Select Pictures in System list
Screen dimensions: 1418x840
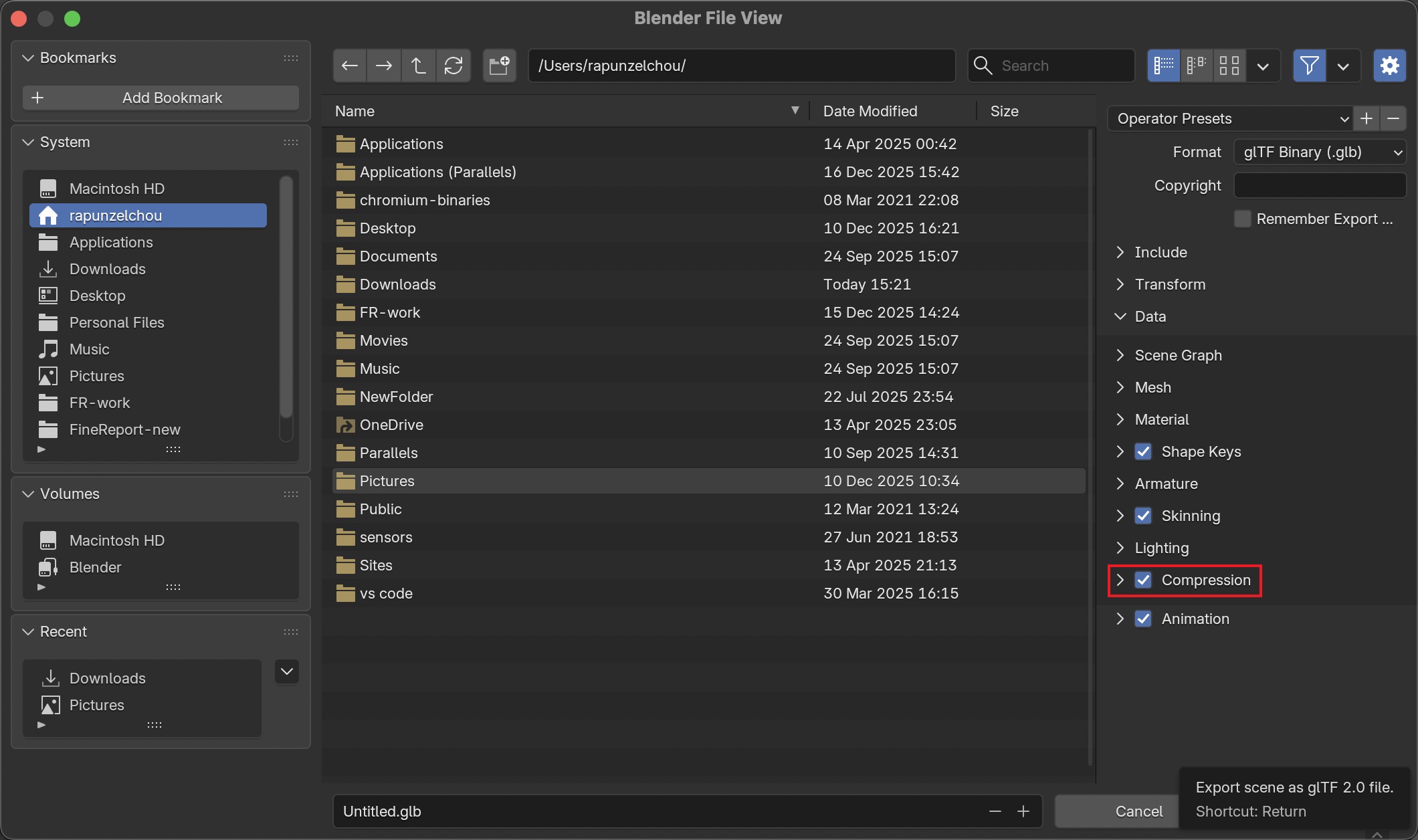point(148,376)
